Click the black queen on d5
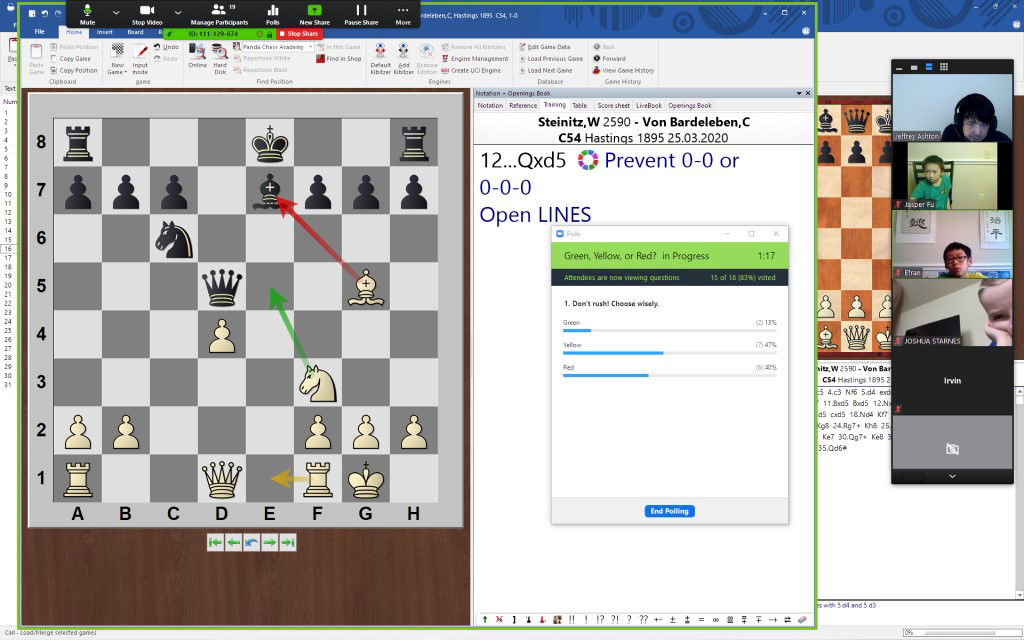 pos(221,288)
